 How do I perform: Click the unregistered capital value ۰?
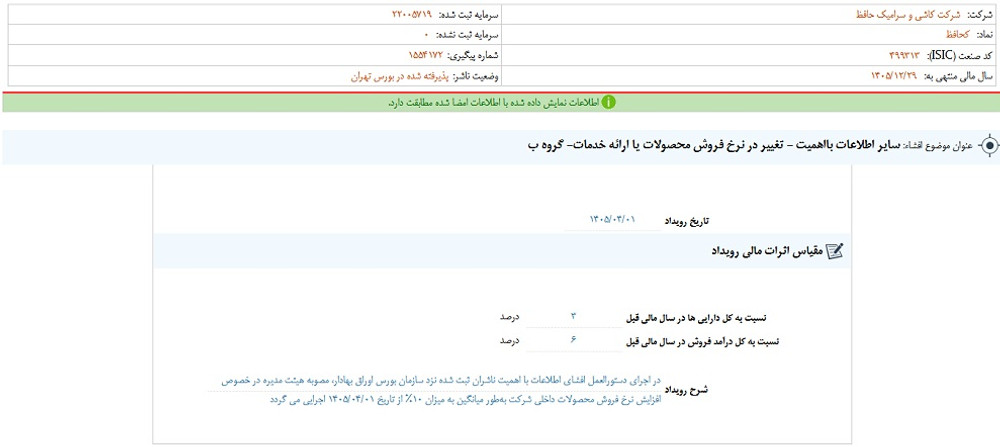click(x=426, y=34)
